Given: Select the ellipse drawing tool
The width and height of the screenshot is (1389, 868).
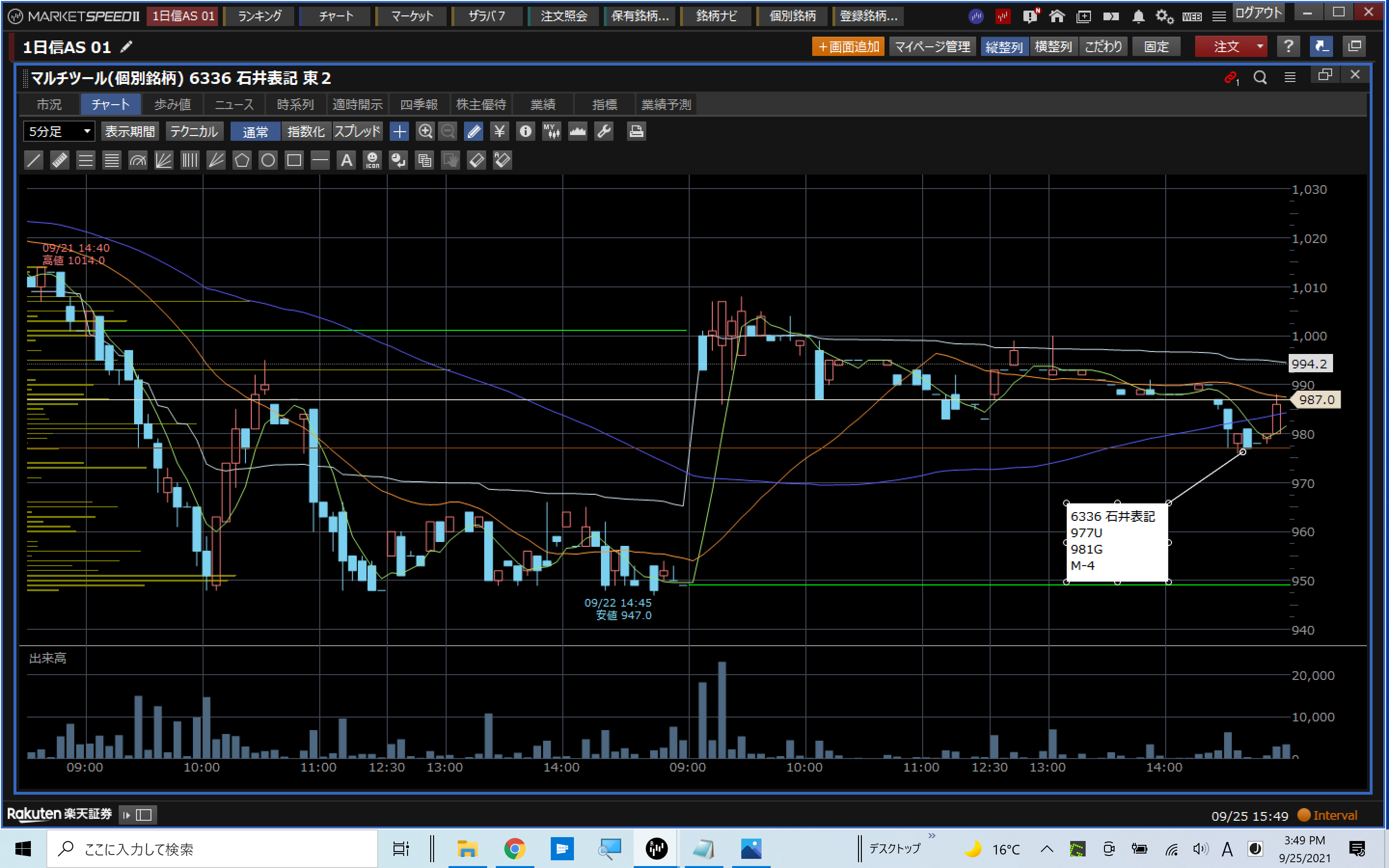Looking at the screenshot, I should pos(268,160).
